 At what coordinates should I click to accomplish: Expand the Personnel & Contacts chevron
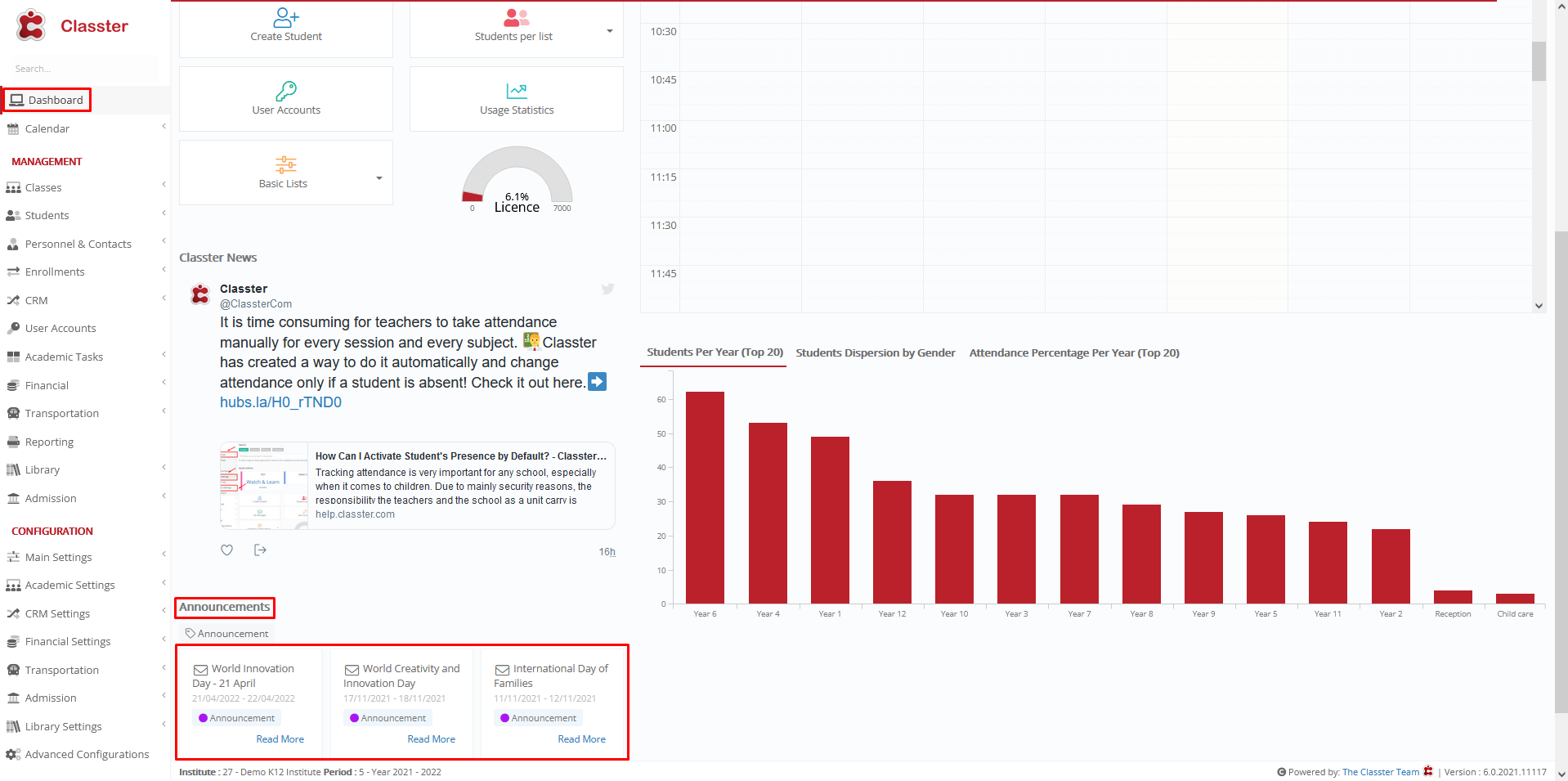(x=164, y=240)
